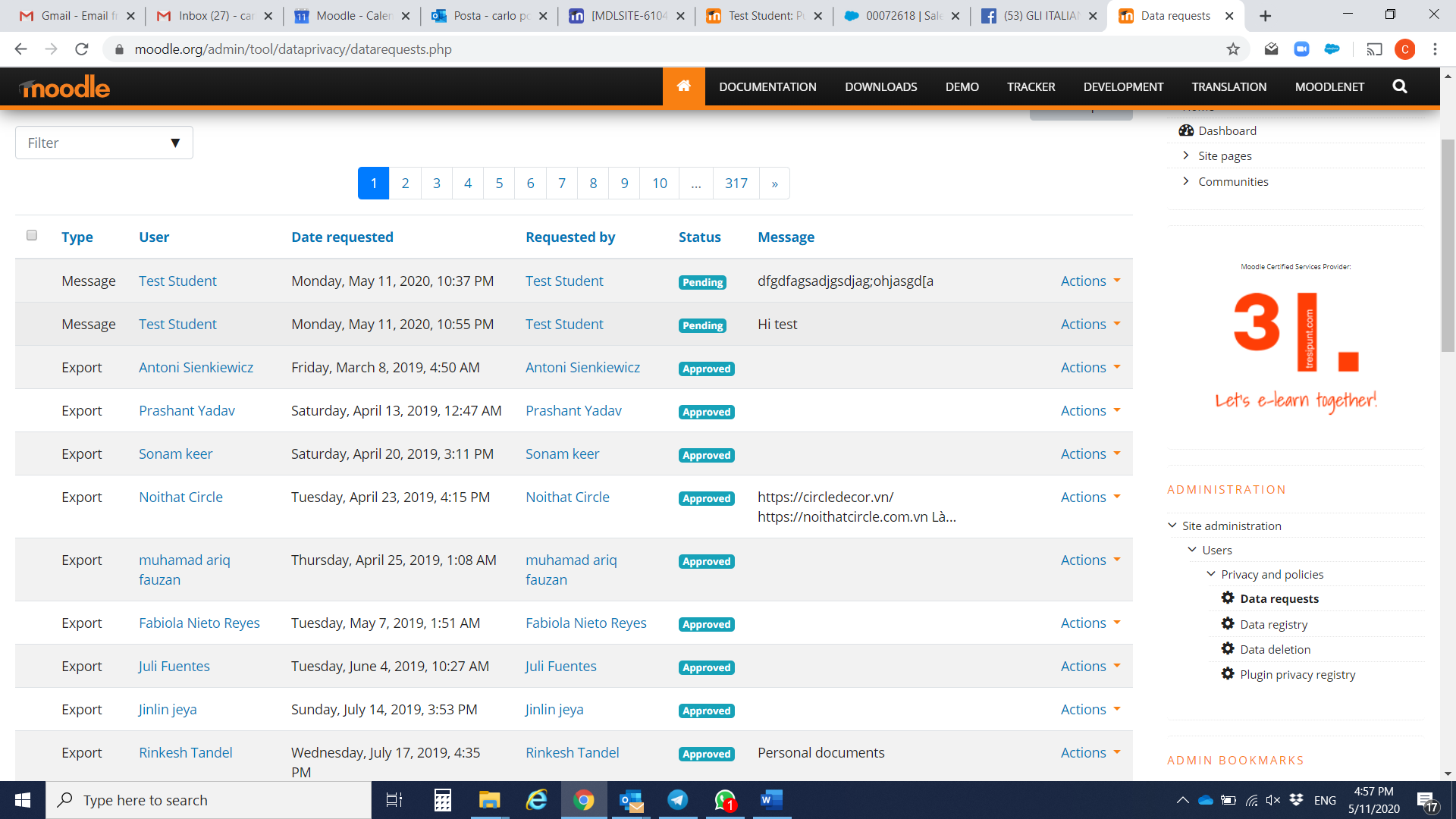Open TRACKER menu item
The width and height of the screenshot is (1456, 819).
[x=1031, y=86]
